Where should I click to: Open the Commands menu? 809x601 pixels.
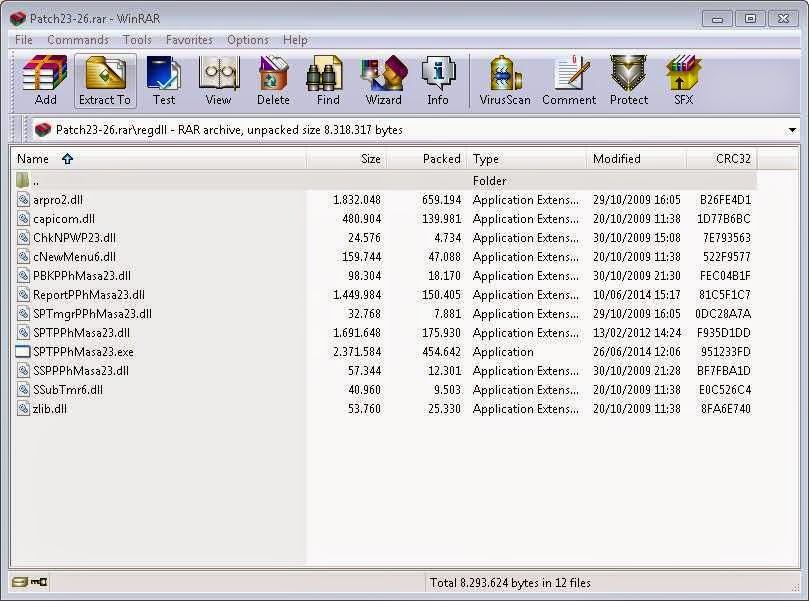(78, 40)
